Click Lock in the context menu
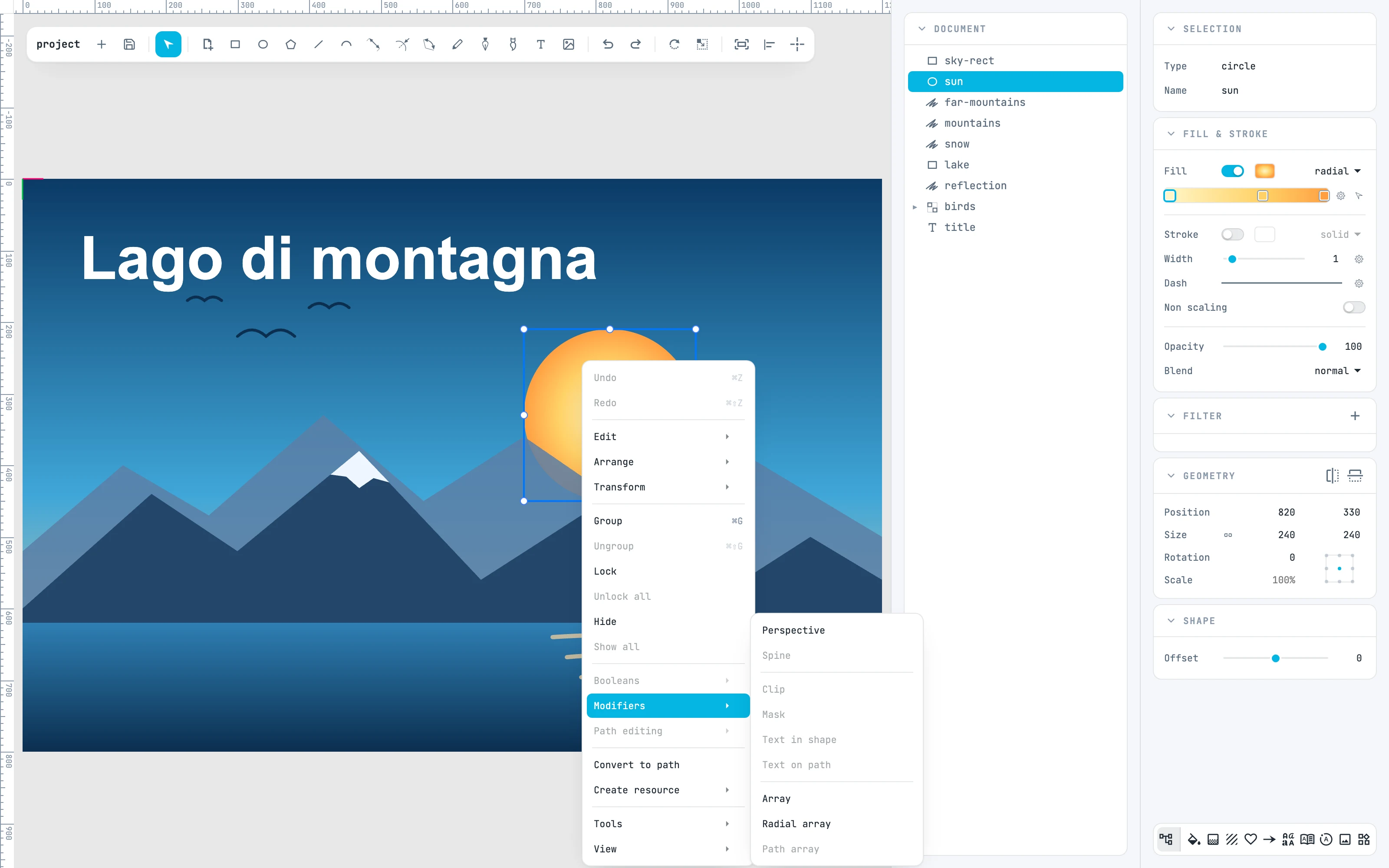 668,571
